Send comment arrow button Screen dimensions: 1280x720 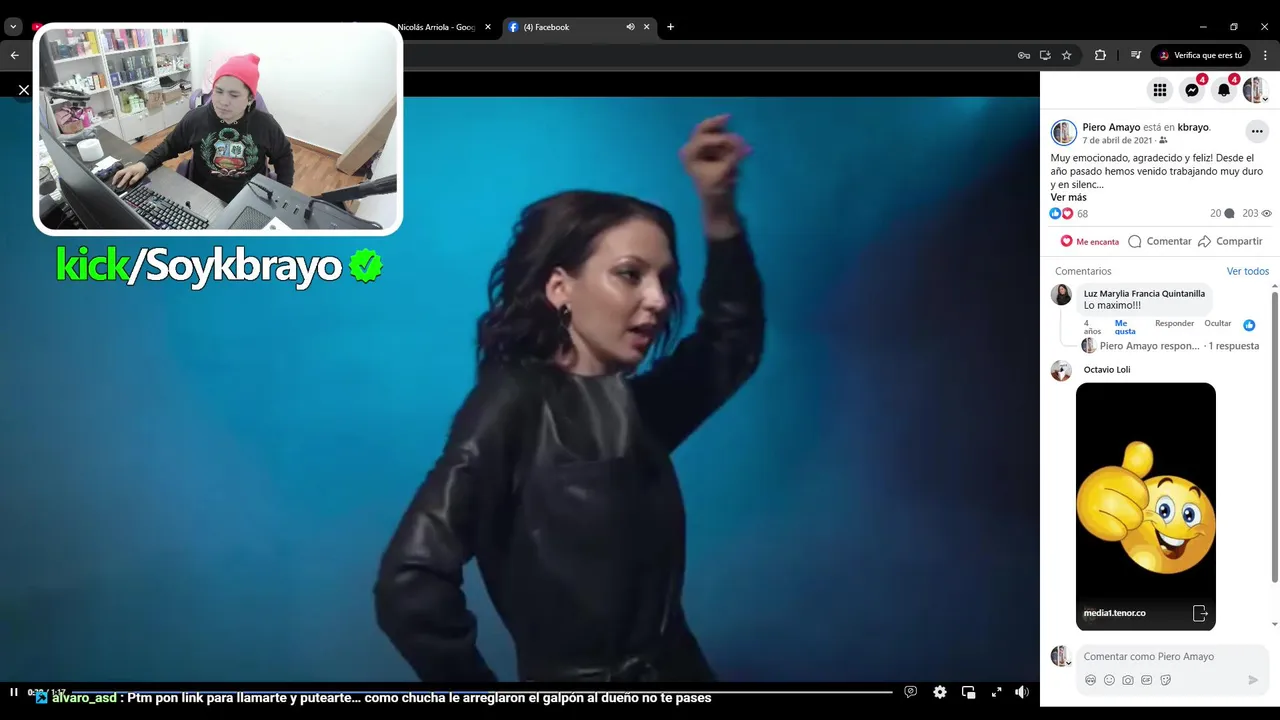coord(1253,680)
